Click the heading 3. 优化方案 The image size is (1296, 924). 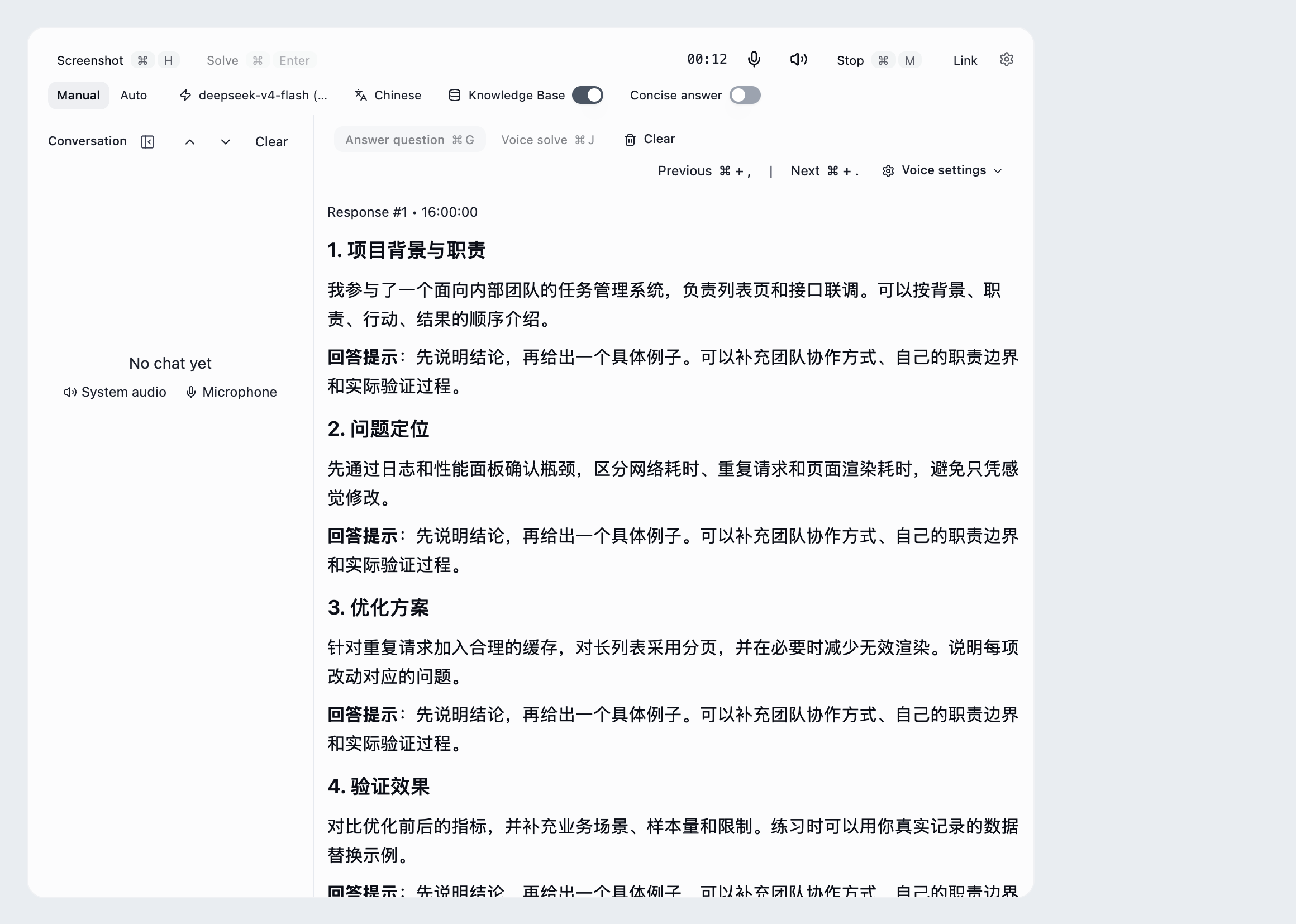378,608
